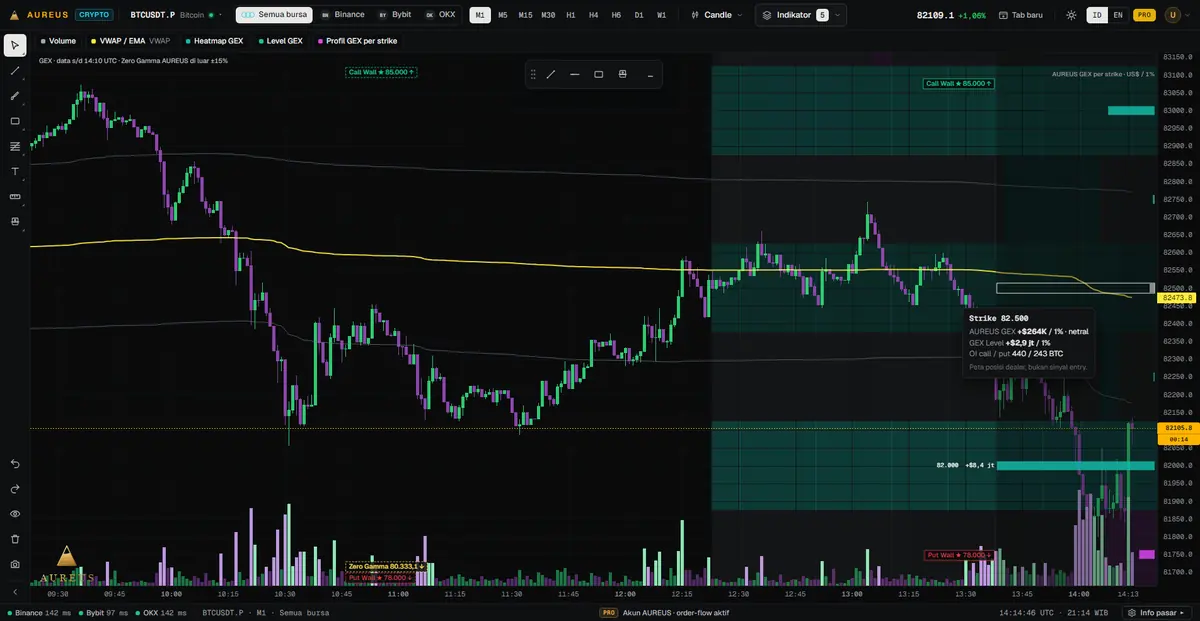Select the M15 timeframe
Screen dimensions: 1200x621
point(525,15)
